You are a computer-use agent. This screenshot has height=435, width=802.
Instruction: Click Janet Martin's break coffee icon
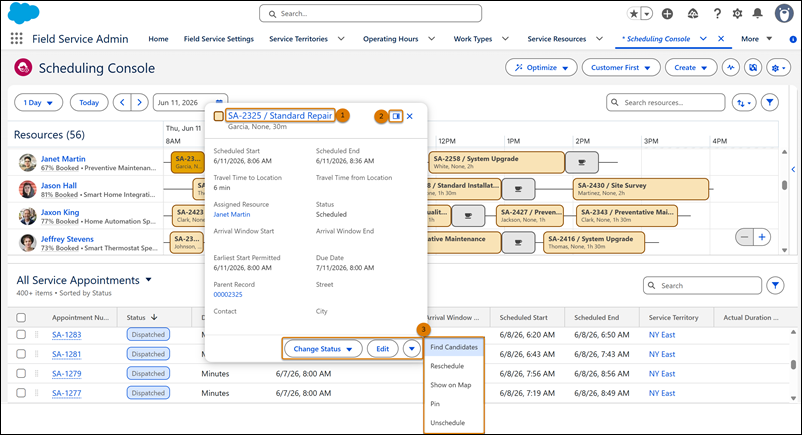point(582,162)
